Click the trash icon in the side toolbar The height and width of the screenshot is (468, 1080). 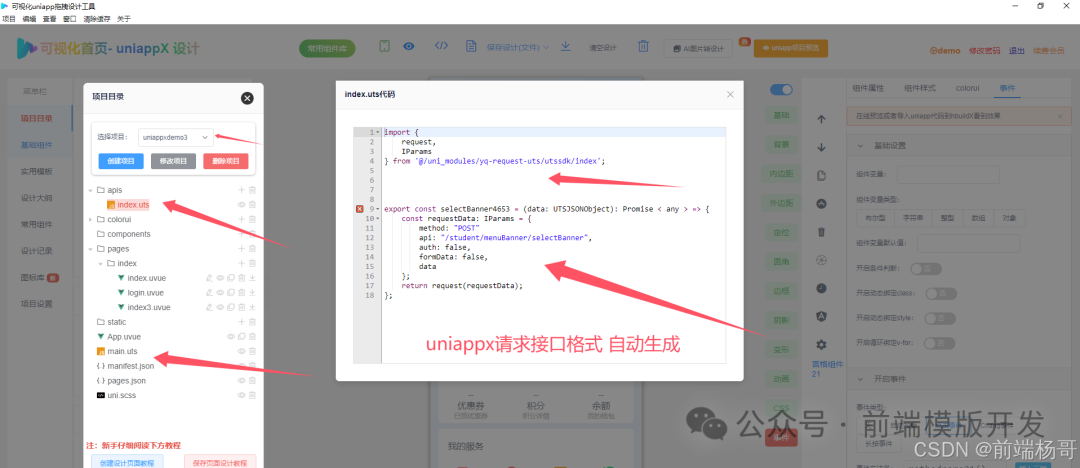click(x=821, y=232)
